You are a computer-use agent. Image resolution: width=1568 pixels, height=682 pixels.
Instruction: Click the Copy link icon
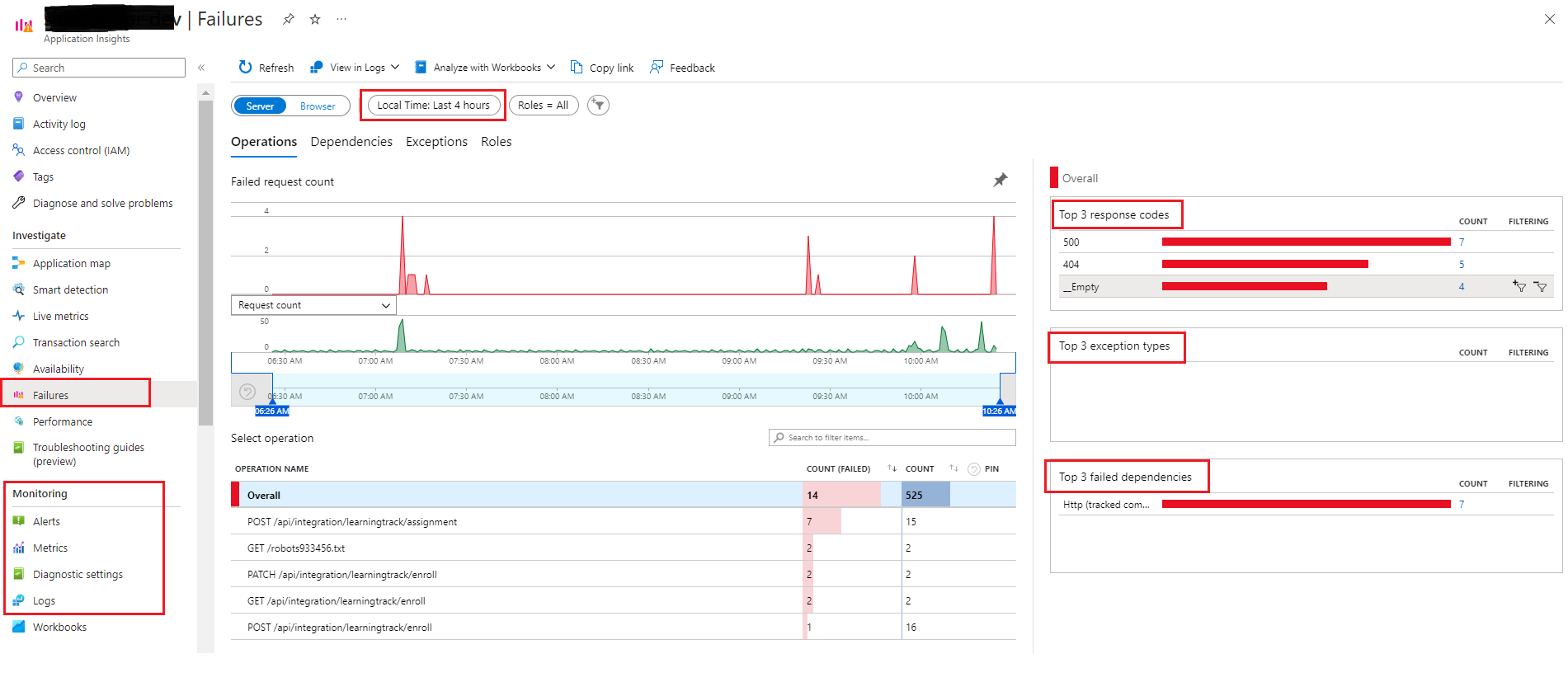[x=577, y=68]
